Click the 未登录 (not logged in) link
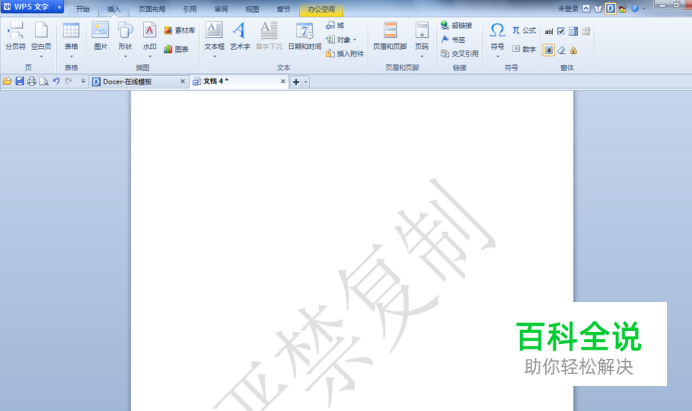This screenshot has height=411, width=692. (568, 9)
